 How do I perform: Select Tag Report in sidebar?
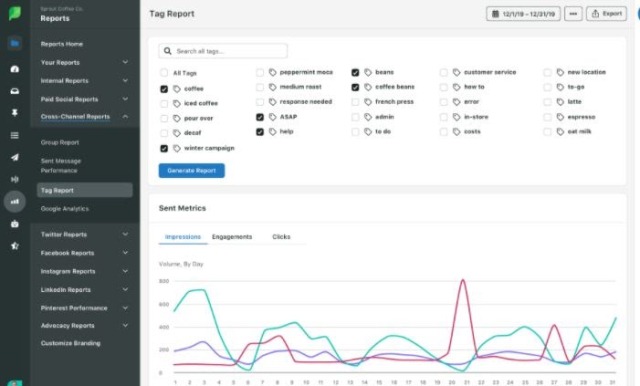pos(84,190)
